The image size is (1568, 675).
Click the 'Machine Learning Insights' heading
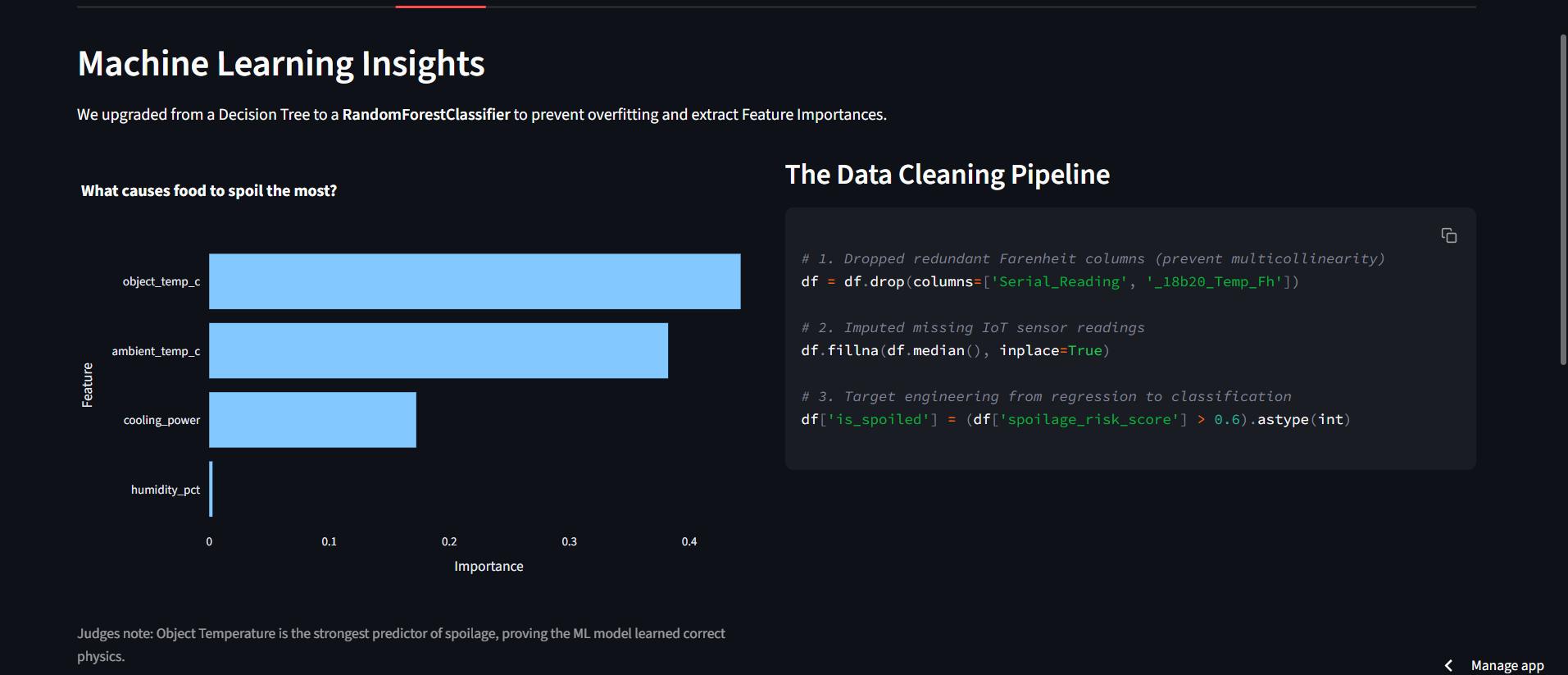coord(281,64)
